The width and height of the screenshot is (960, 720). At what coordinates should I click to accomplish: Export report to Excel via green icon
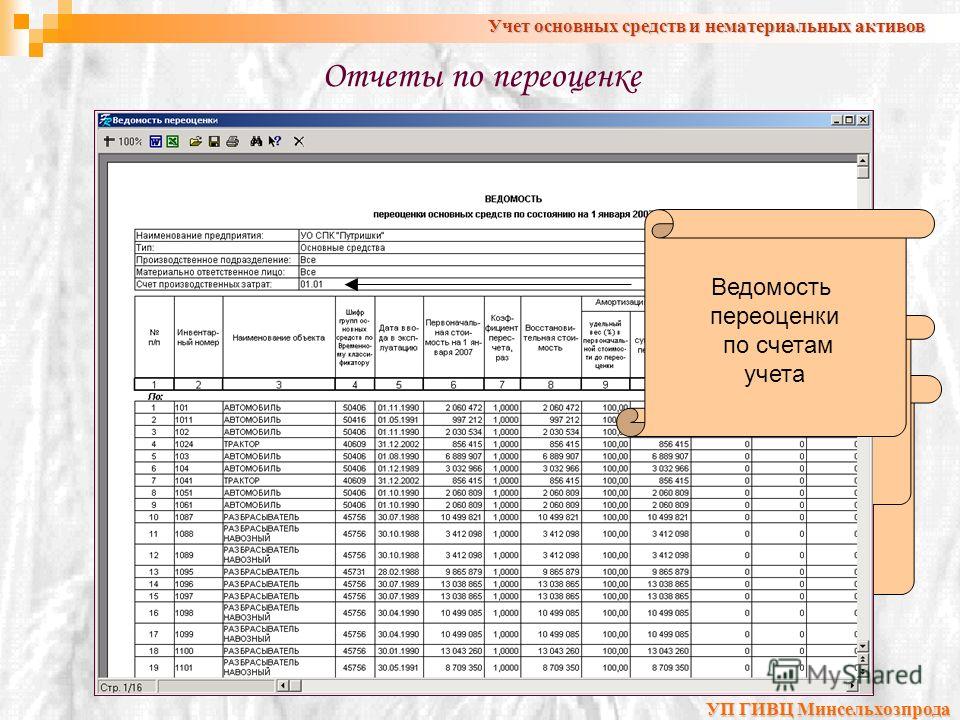coord(173,141)
